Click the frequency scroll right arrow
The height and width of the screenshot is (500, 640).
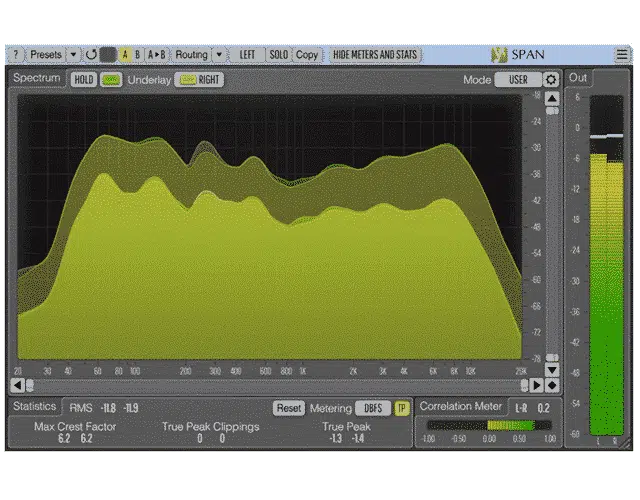pos(537,385)
